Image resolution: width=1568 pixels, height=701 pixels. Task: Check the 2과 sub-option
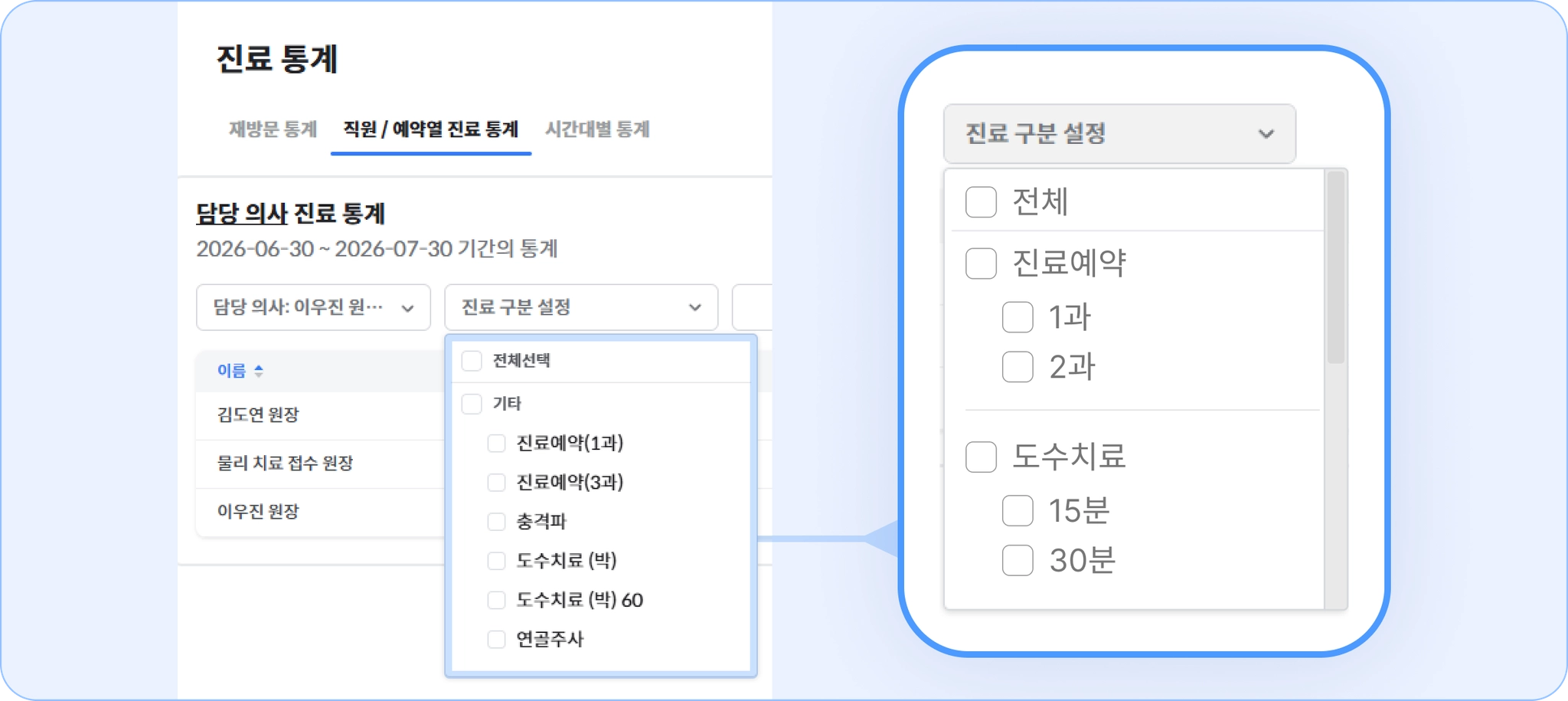pos(1018,367)
